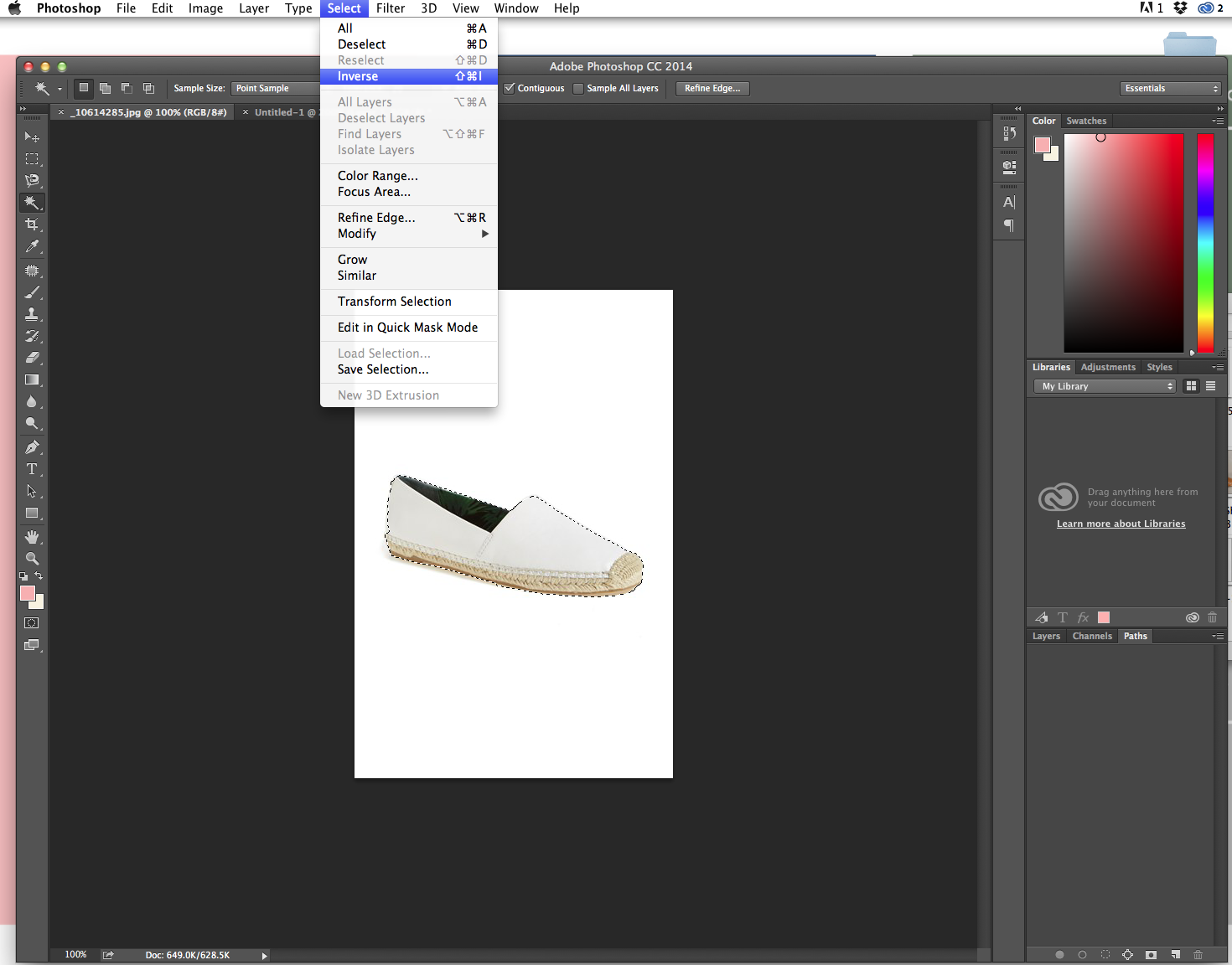Screen dimensions: 1232x965
Task: Expand the Modify submenu
Action: (409, 234)
